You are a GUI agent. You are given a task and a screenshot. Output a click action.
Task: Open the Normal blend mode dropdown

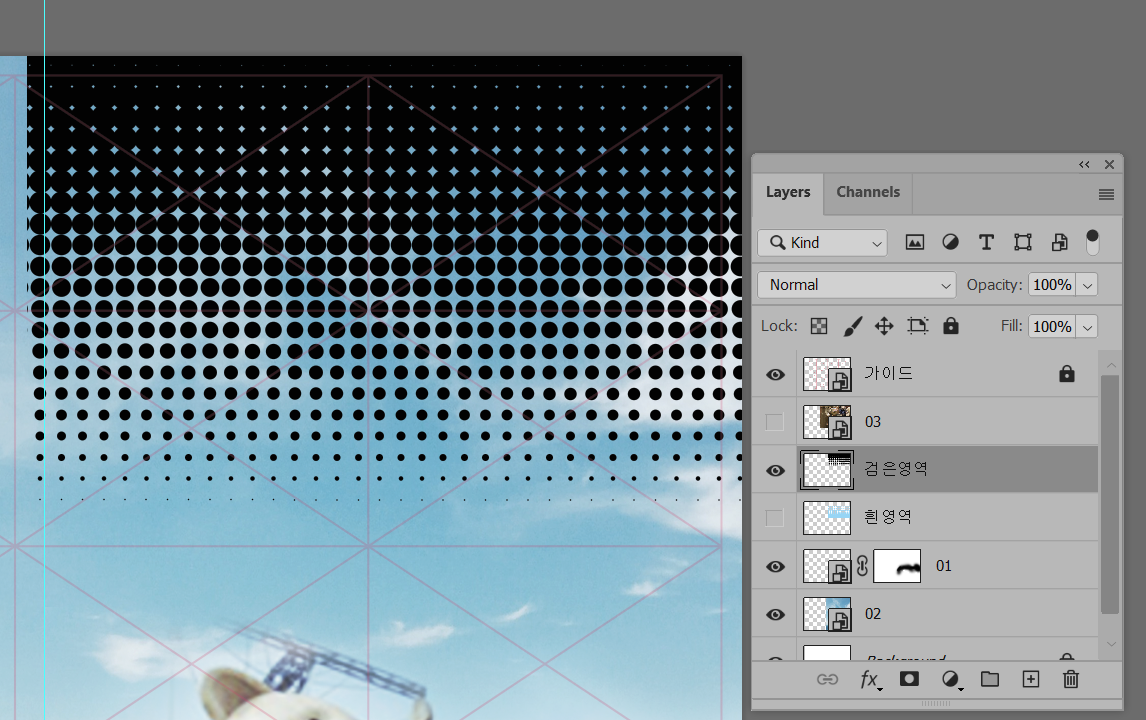(x=857, y=285)
